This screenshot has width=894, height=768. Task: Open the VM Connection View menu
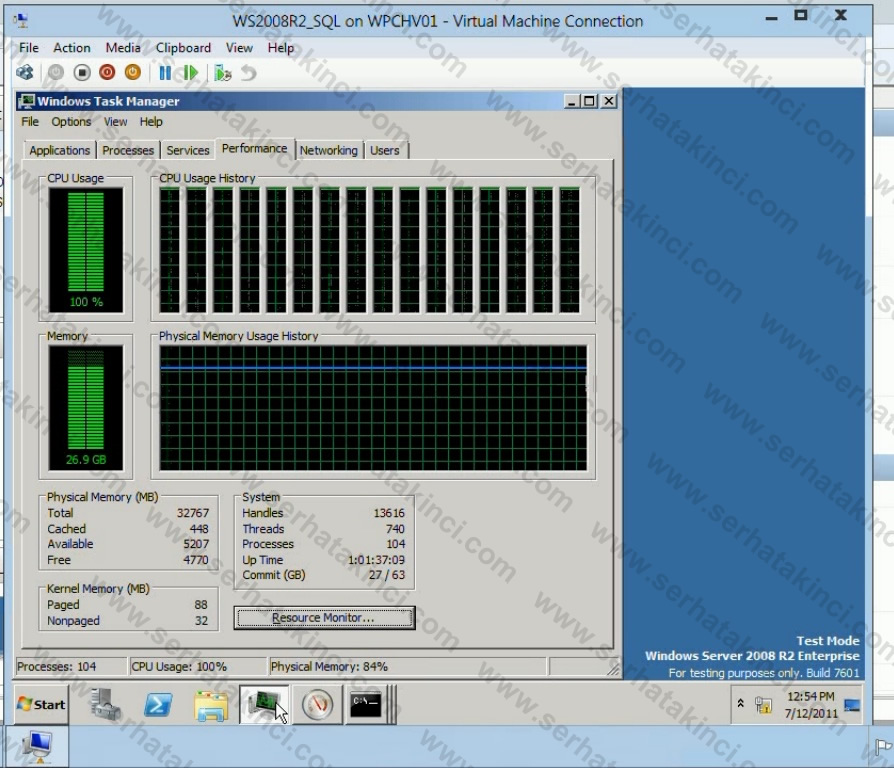239,48
